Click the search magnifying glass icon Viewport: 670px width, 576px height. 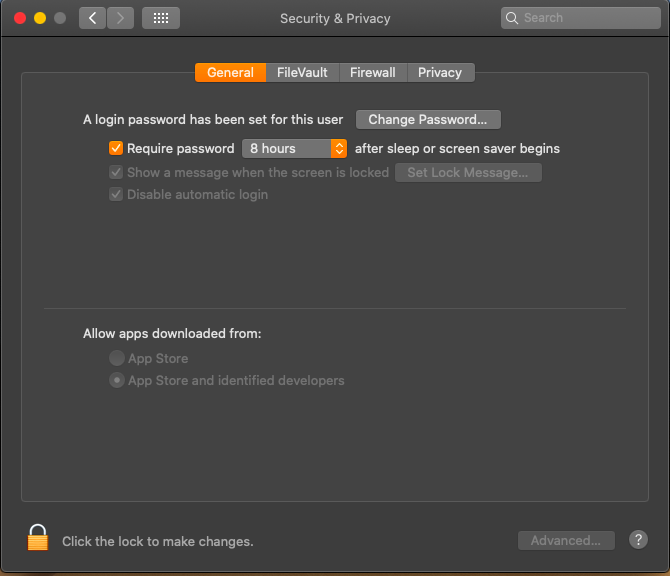coord(513,18)
